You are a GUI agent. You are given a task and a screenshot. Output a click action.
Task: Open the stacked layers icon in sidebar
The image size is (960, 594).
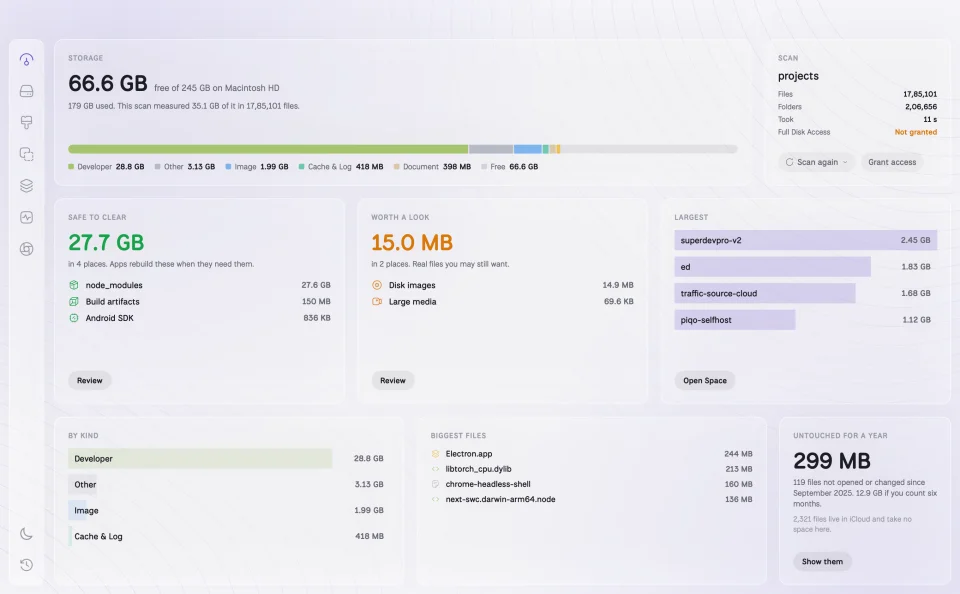(x=26, y=186)
